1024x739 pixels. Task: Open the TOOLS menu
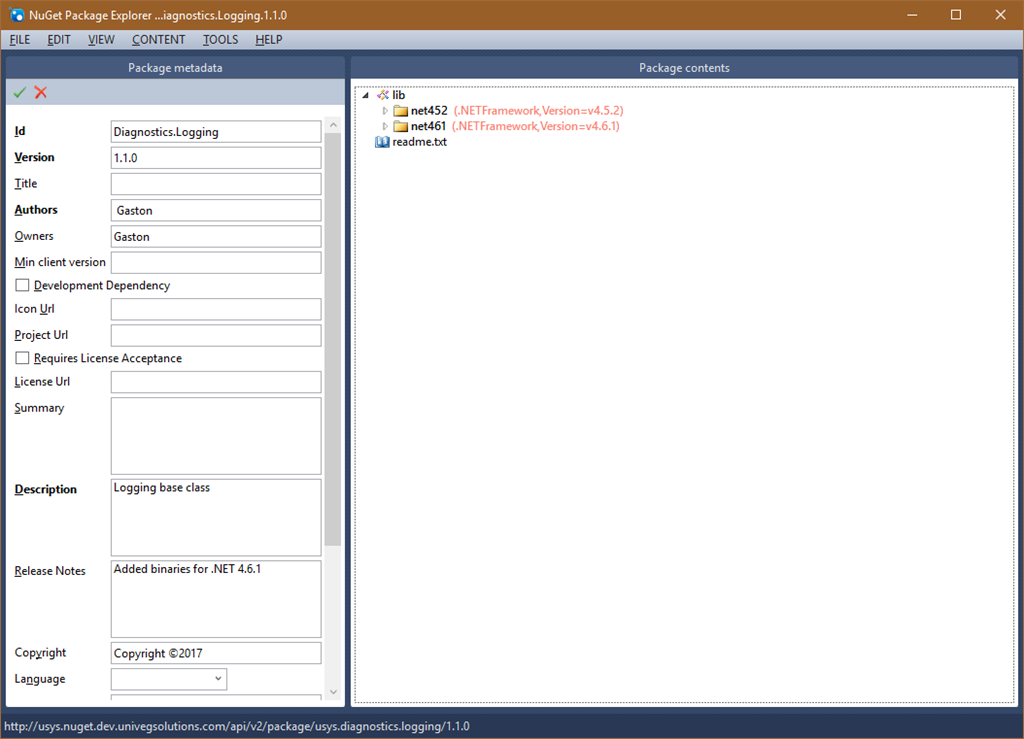click(220, 40)
